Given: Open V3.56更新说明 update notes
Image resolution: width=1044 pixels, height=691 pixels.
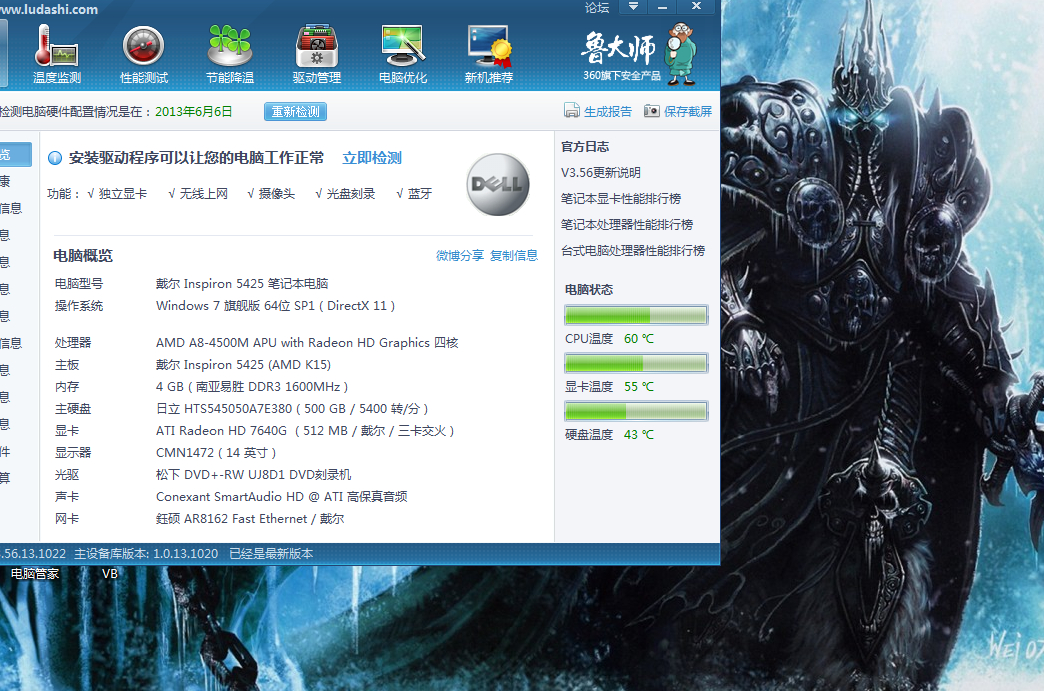Looking at the screenshot, I should point(601,172).
